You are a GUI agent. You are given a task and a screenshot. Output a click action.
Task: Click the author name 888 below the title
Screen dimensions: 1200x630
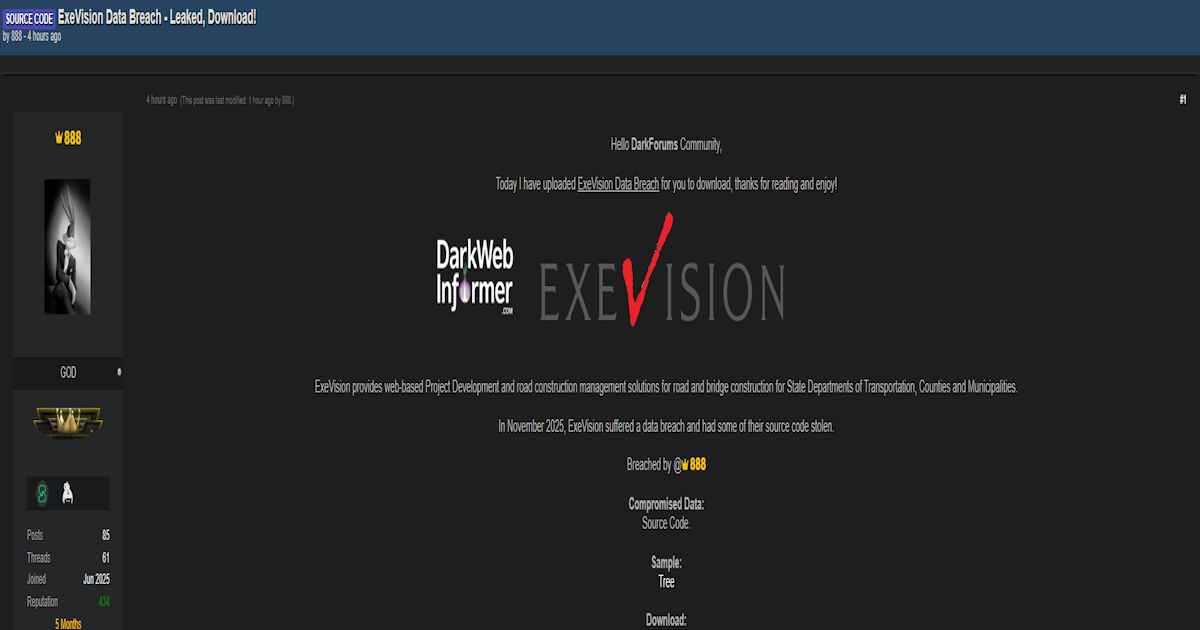[x=15, y=34]
